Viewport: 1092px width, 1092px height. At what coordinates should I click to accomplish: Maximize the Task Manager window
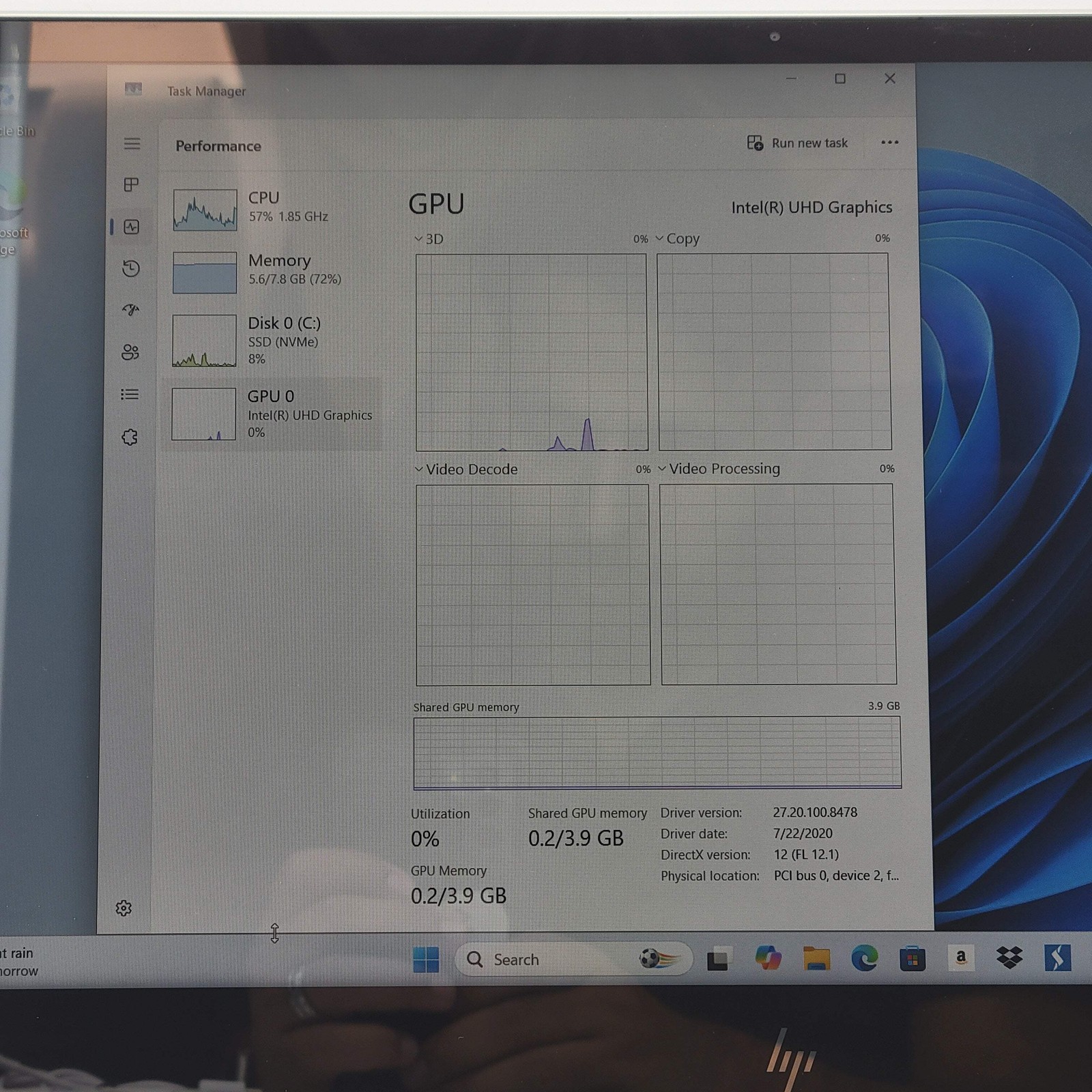pos(840,79)
